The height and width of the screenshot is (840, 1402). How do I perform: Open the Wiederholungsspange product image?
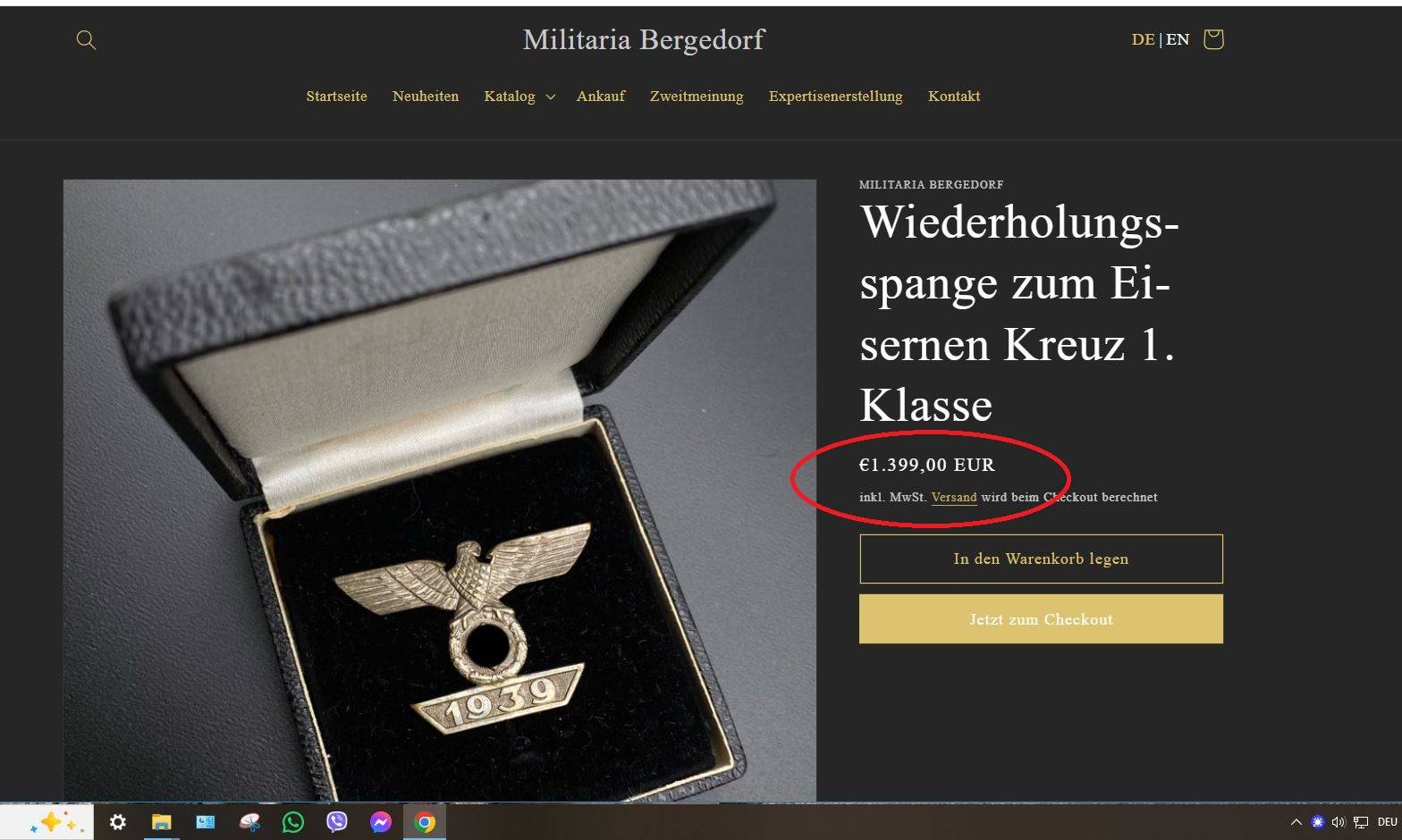pos(439,490)
